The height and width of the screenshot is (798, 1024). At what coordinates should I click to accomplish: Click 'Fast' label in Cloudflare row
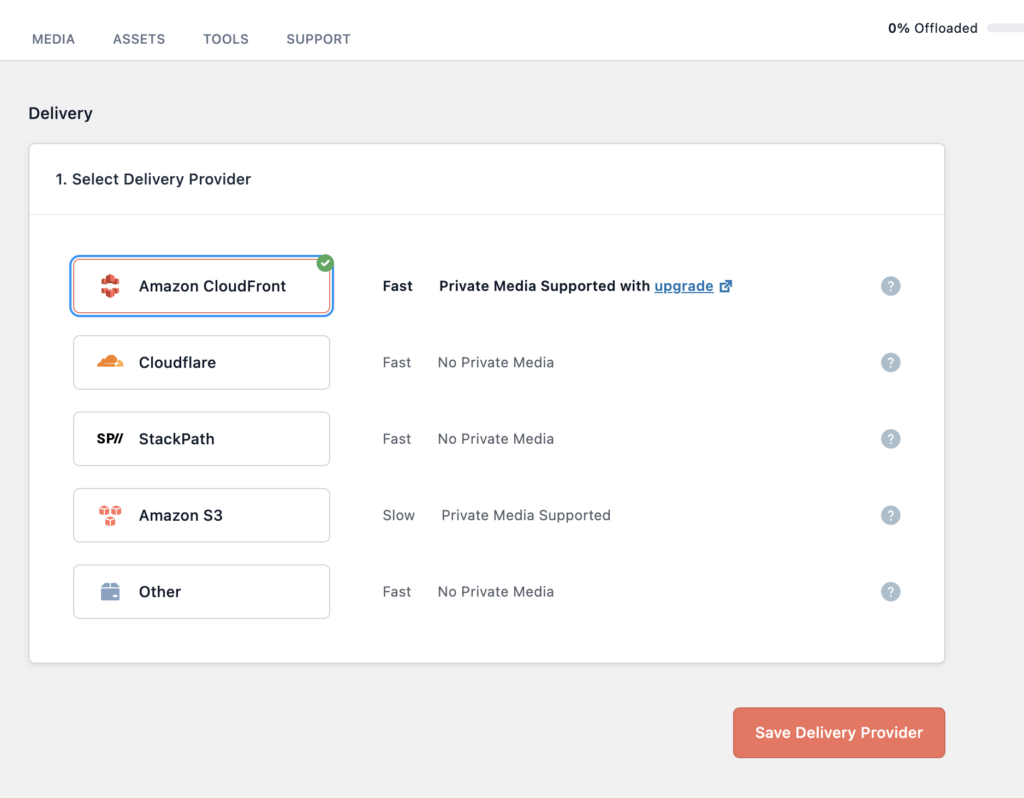(396, 362)
